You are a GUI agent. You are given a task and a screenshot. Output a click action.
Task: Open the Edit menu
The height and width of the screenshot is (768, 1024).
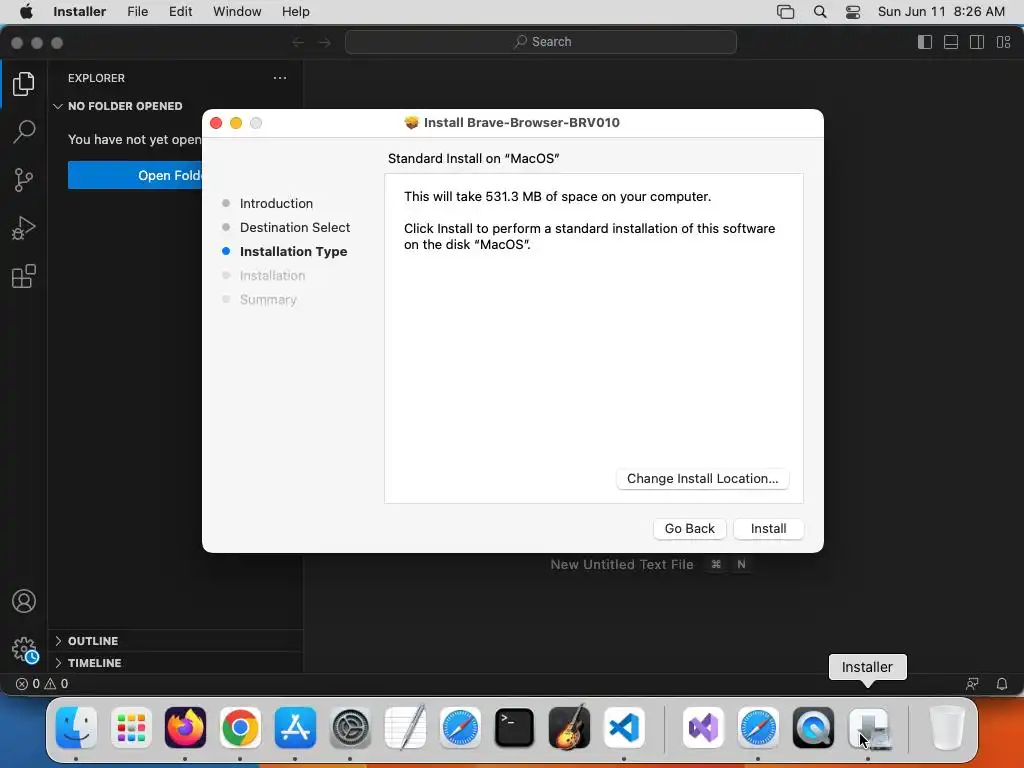point(180,12)
